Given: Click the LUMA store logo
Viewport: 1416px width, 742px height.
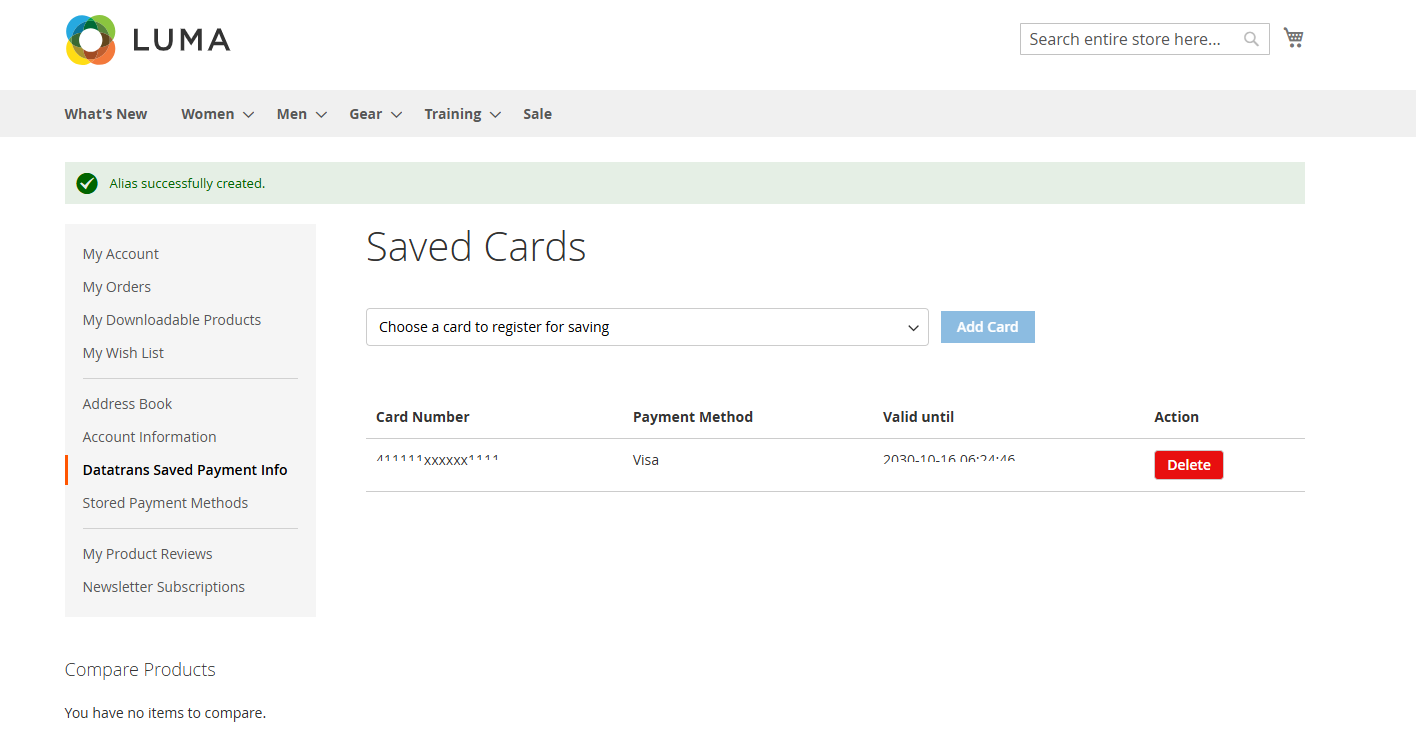Looking at the screenshot, I should point(146,40).
